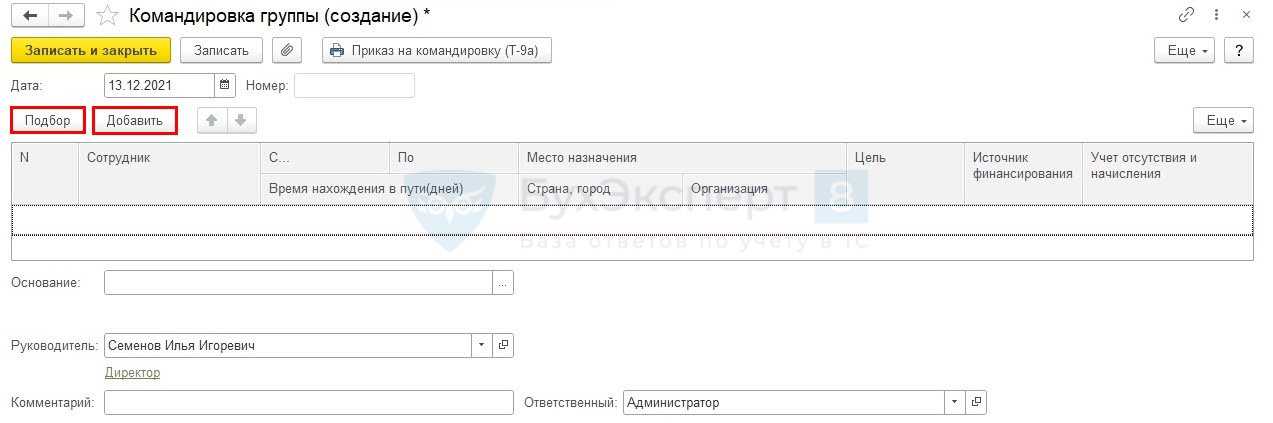Screen dimensions: 1273x423
Task: Click Ответственный field with Администратор
Action: pos(784,402)
